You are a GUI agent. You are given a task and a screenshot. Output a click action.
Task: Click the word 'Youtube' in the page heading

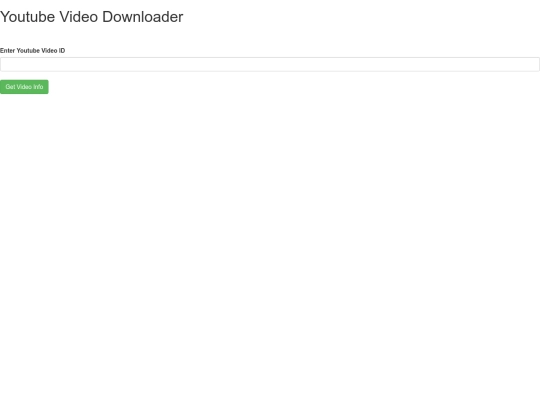pyautogui.click(x=28, y=17)
